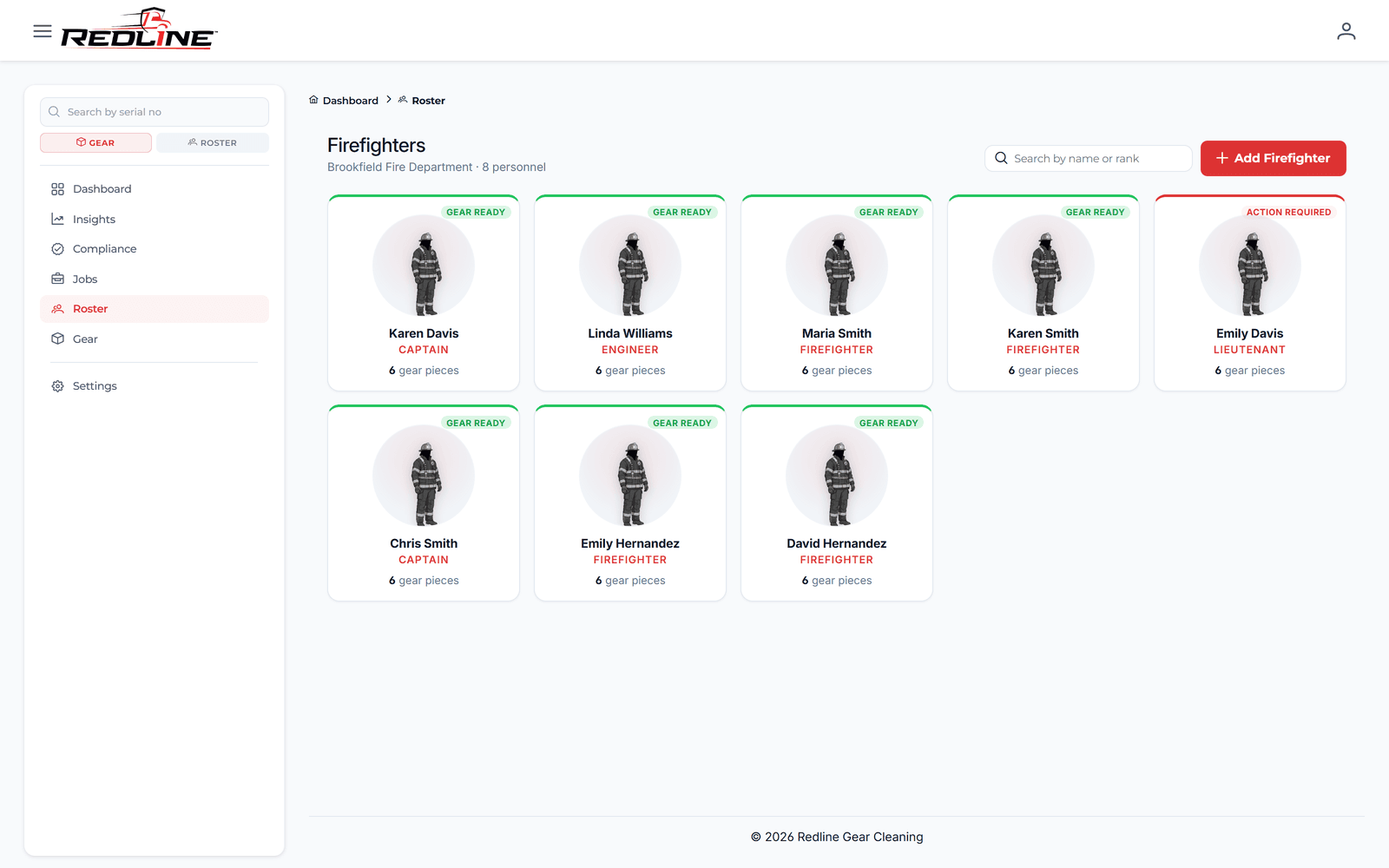Viewport: 1389px width, 868px height.
Task: Focus the Search by name or rank field
Action: tap(1088, 158)
